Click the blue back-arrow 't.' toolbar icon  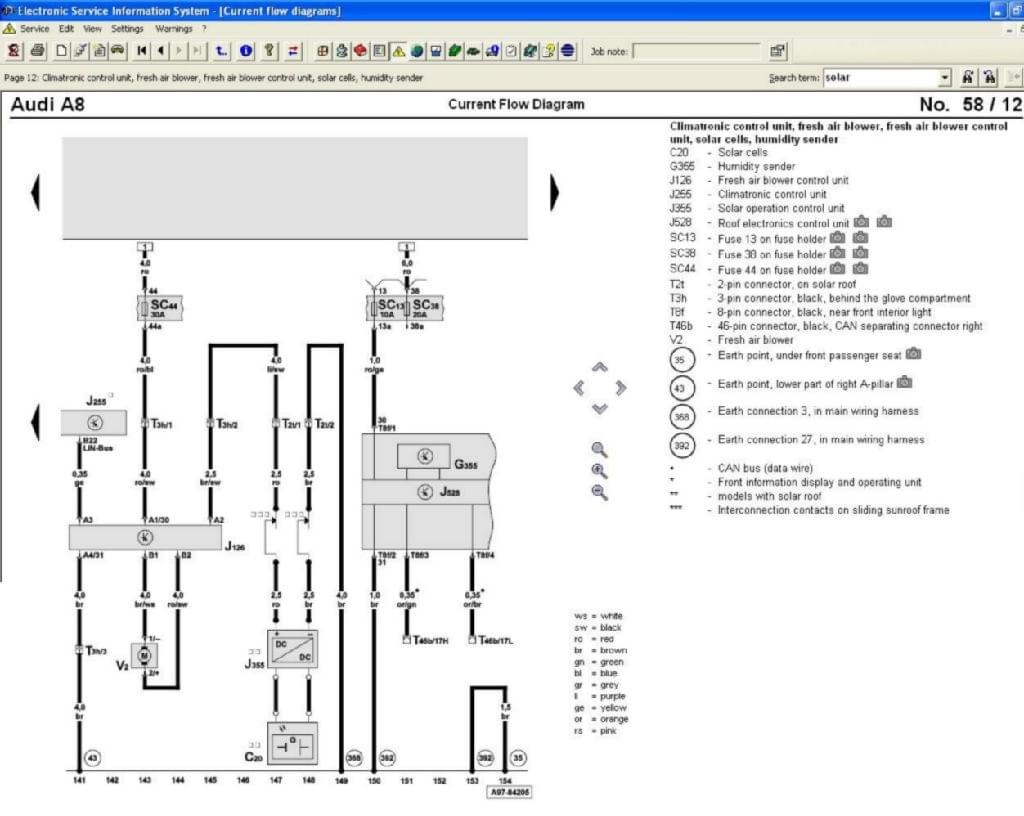point(222,51)
